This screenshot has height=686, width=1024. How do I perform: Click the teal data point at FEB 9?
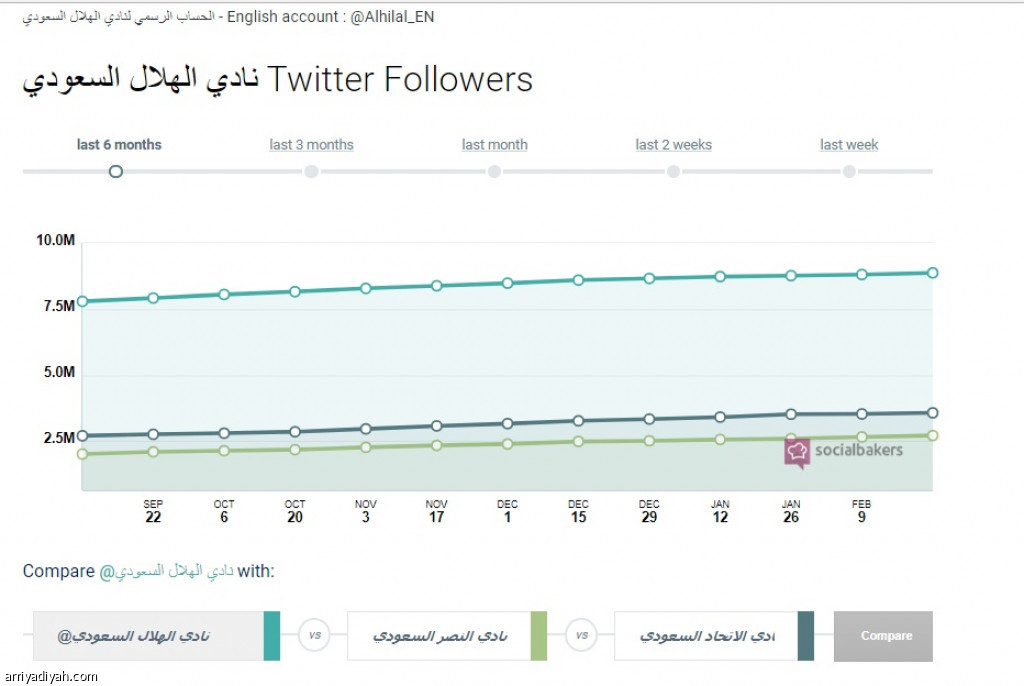861,274
